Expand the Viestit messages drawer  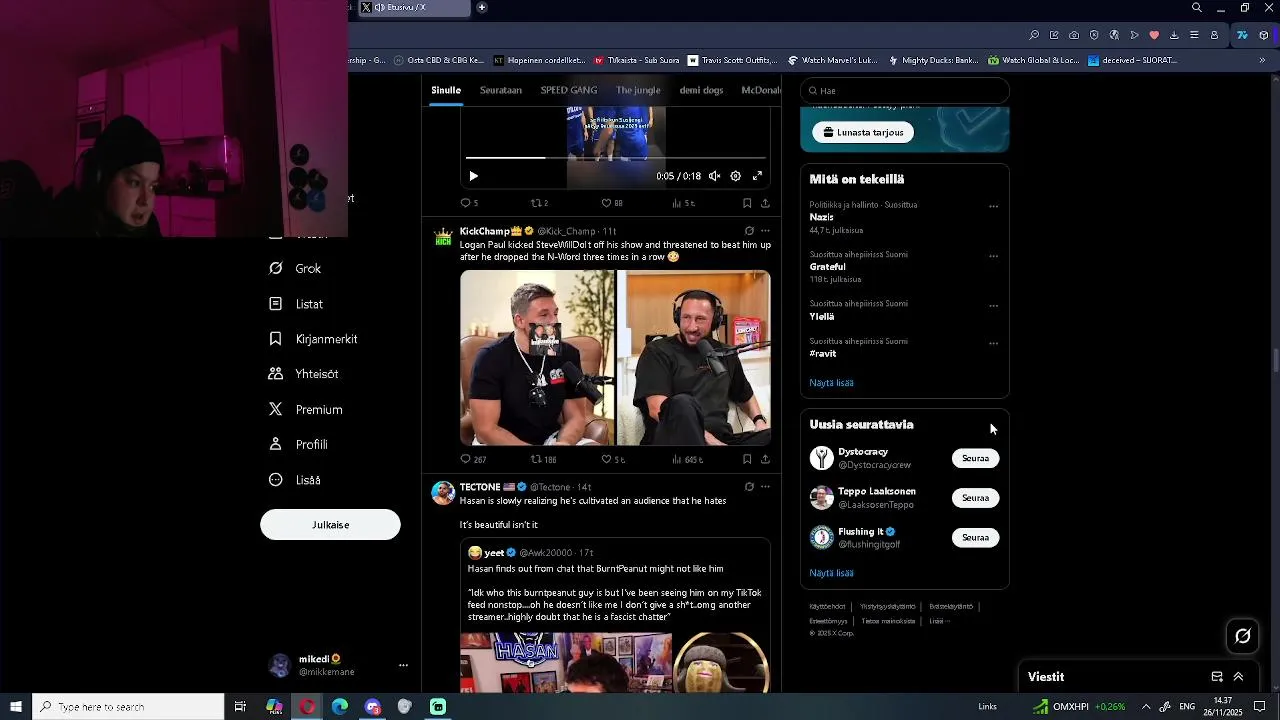click(1238, 677)
